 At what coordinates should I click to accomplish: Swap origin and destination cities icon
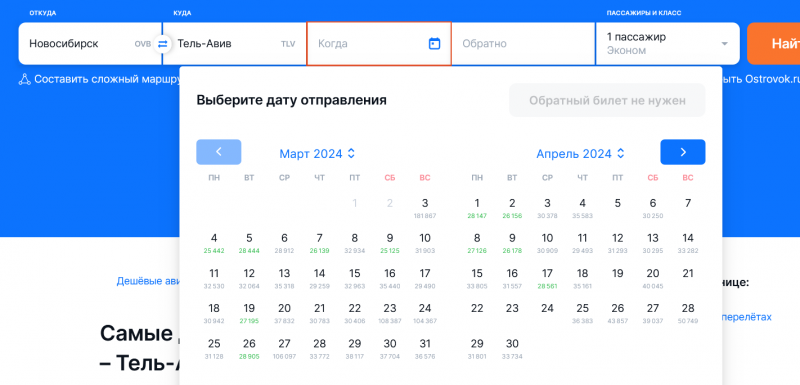coord(162,44)
